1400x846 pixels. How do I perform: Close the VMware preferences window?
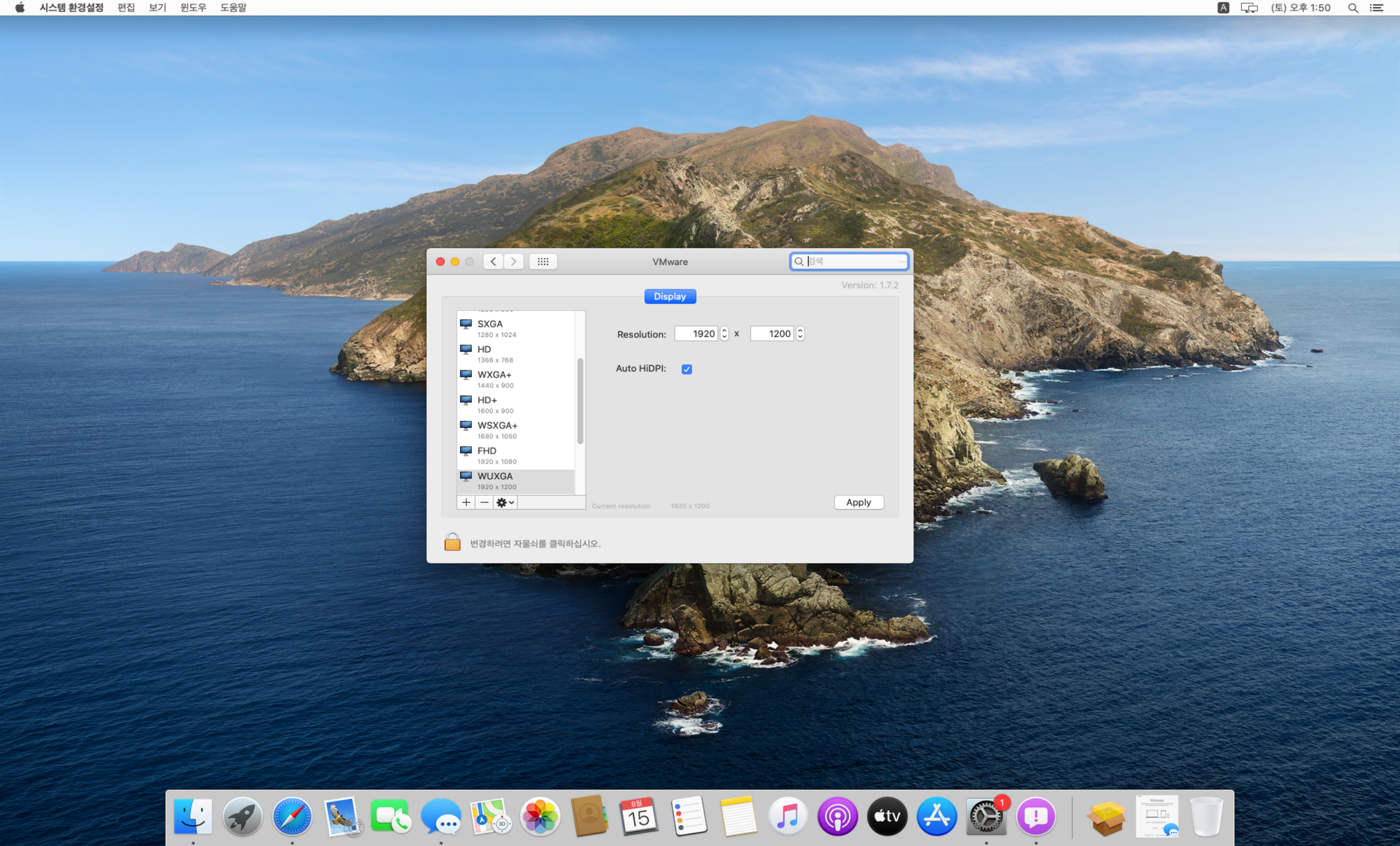pyautogui.click(x=441, y=261)
